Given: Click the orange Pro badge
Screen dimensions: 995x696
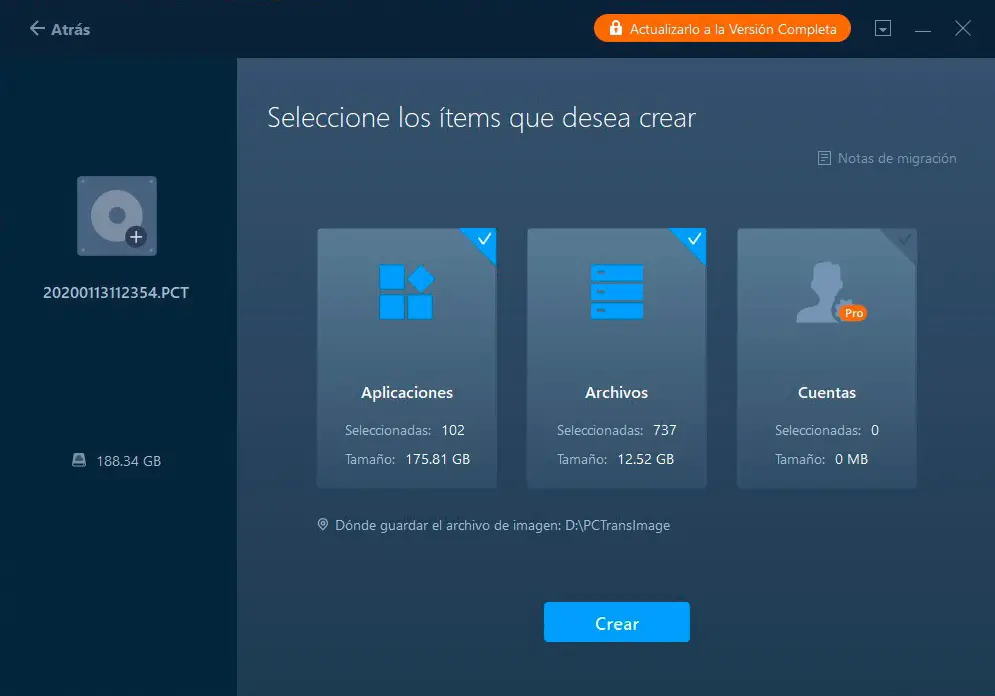Looking at the screenshot, I should pyautogui.click(x=853, y=313).
